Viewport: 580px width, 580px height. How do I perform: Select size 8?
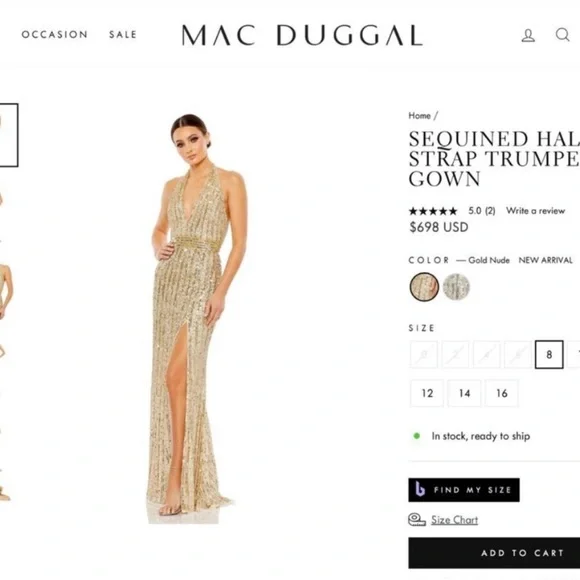coord(549,354)
